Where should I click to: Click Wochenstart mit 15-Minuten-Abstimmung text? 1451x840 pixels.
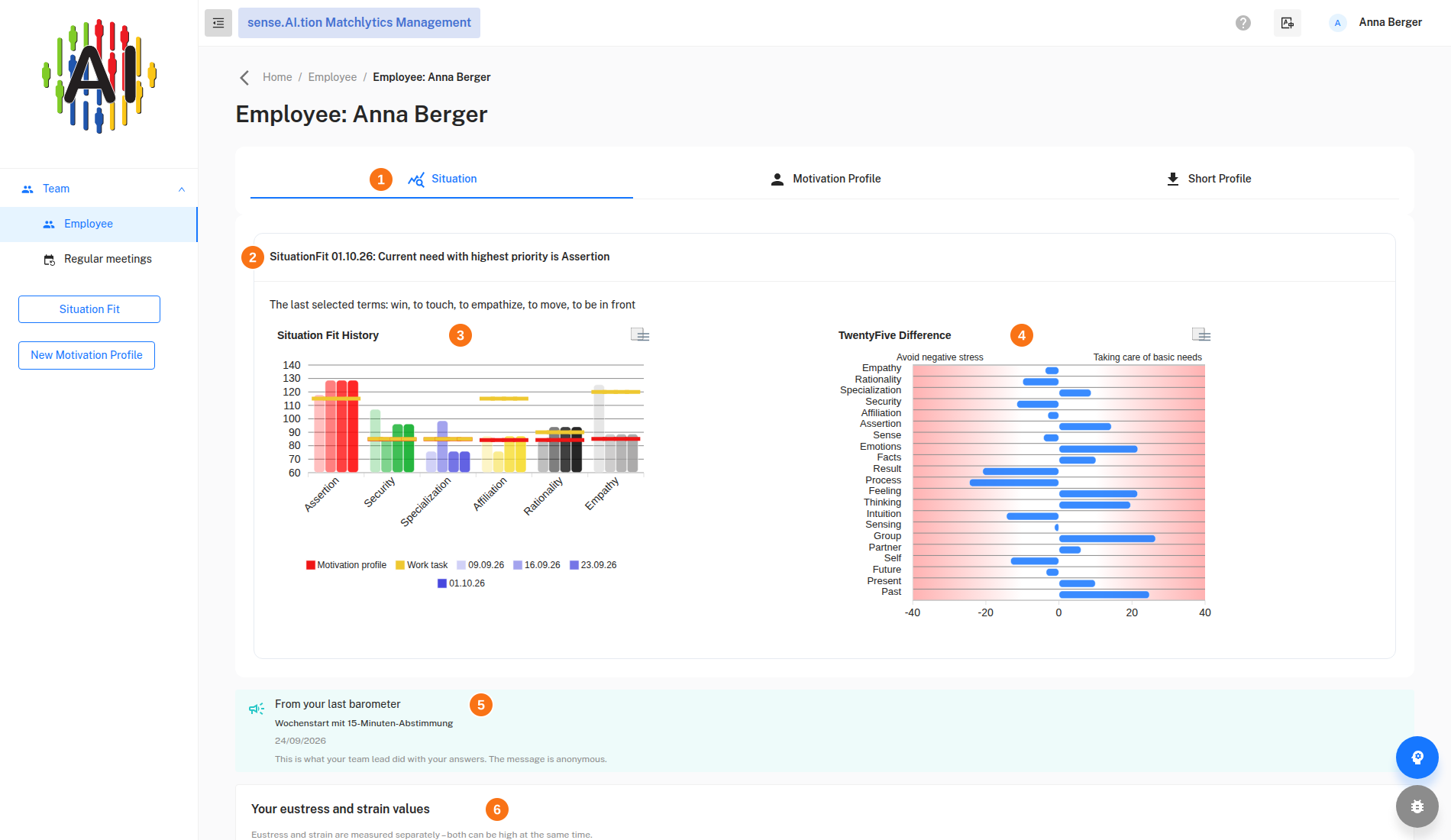[364, 723]
